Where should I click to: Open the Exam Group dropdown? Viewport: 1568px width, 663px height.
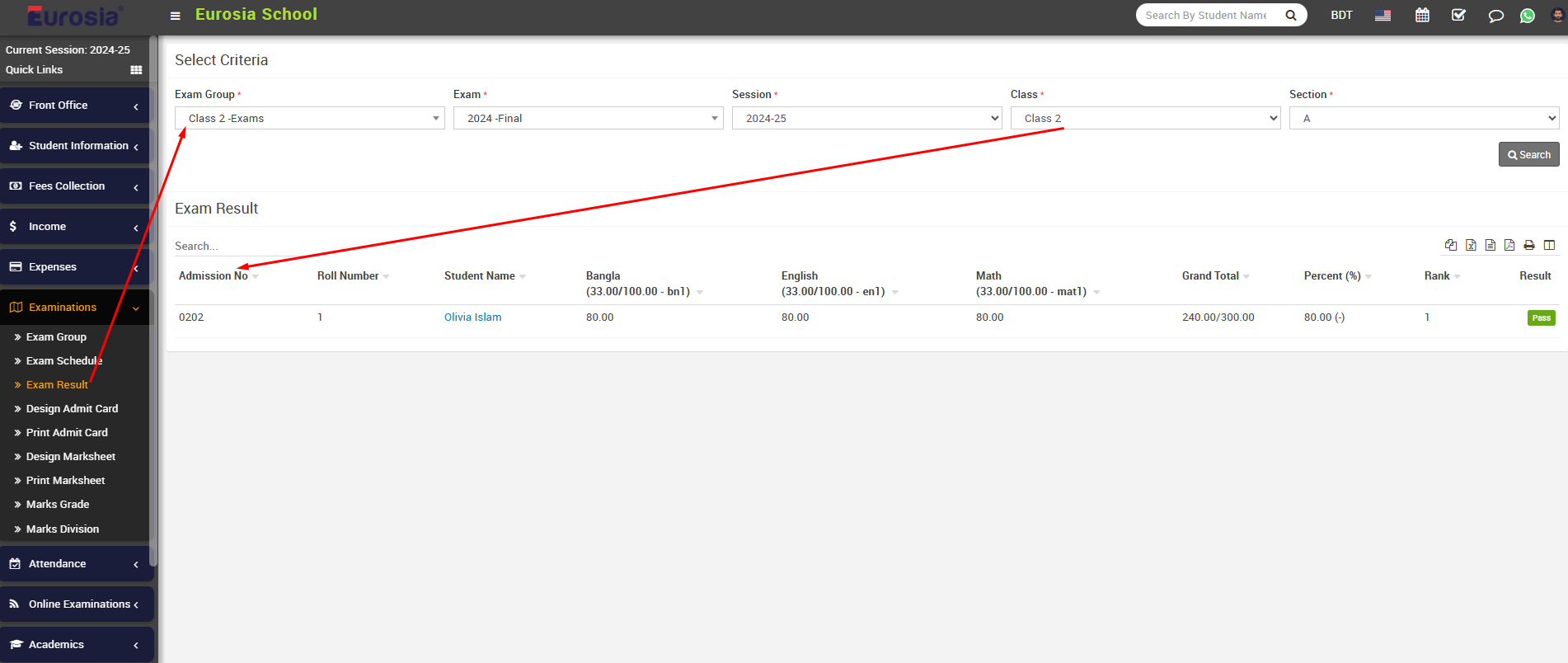point(309,118)
